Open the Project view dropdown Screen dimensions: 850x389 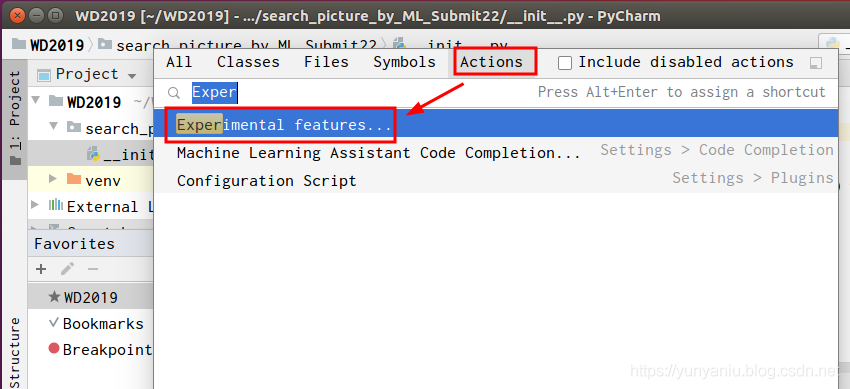[132, 75]
